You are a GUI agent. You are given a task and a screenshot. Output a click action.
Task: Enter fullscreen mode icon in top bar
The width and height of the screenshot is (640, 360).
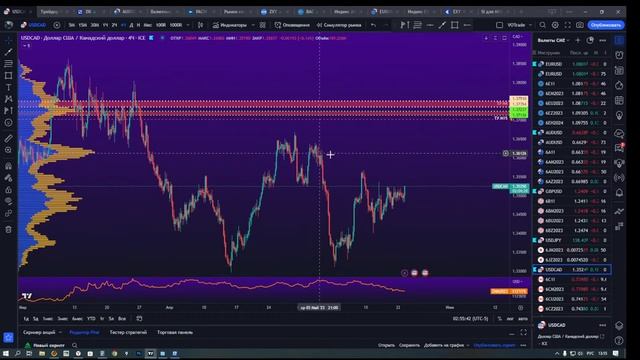(x=567, y=25)
